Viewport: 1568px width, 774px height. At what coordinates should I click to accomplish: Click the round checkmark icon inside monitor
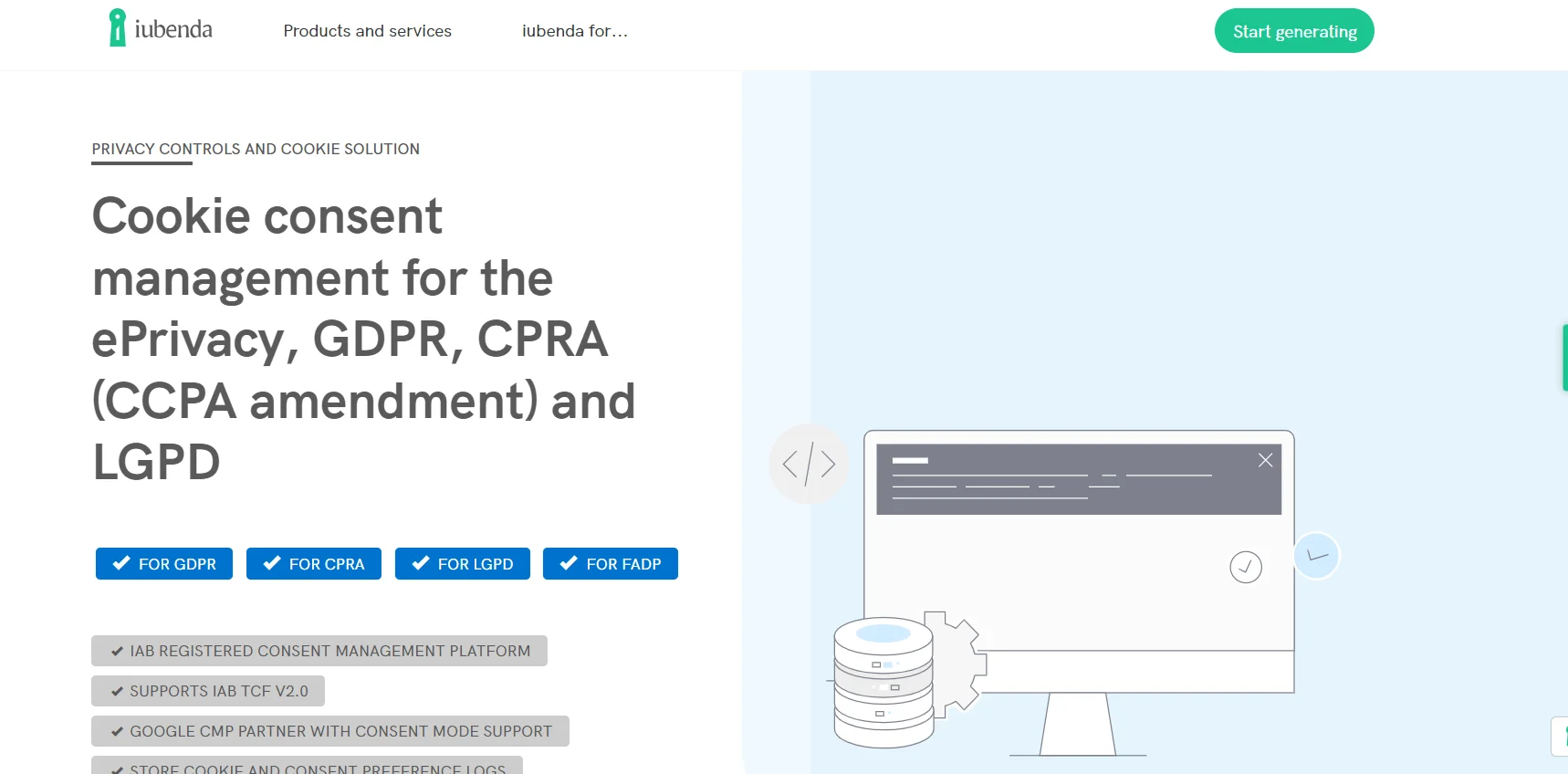1246,567
